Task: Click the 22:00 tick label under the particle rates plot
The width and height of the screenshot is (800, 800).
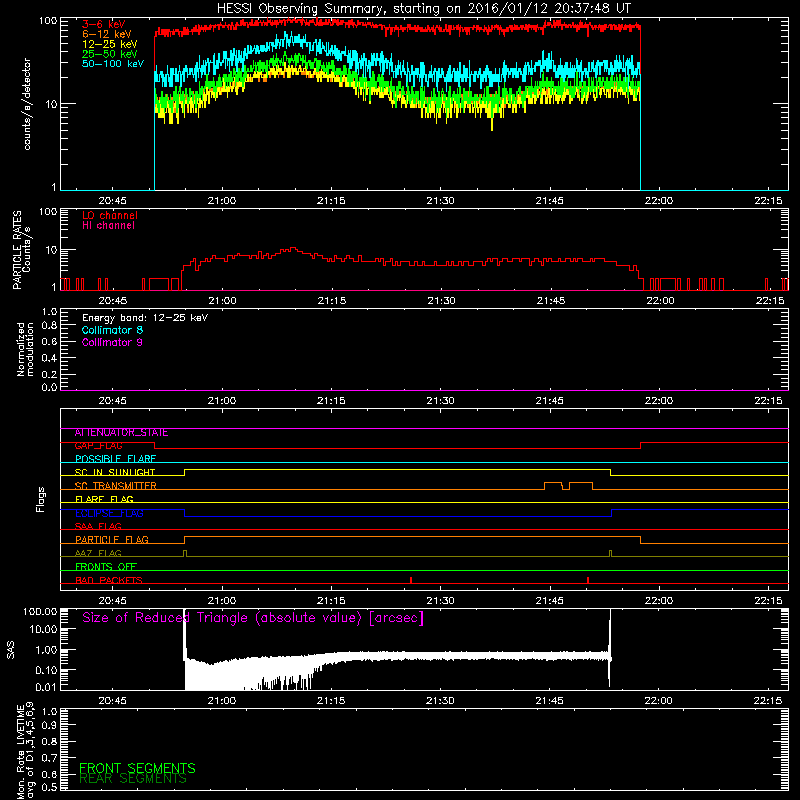Action: [660, 301]
